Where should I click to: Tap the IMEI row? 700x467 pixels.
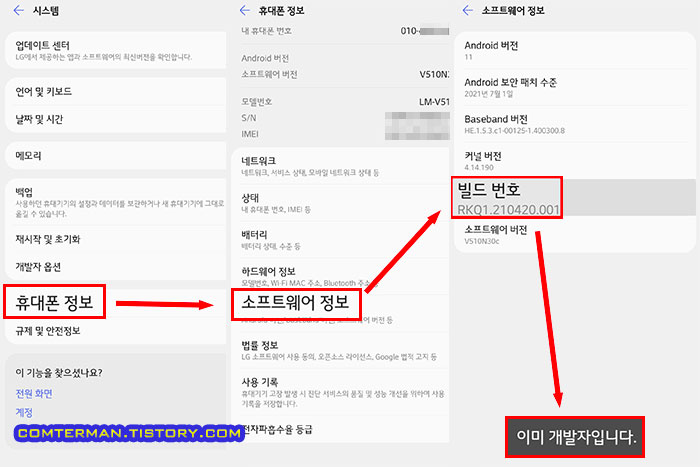(345, 134)
